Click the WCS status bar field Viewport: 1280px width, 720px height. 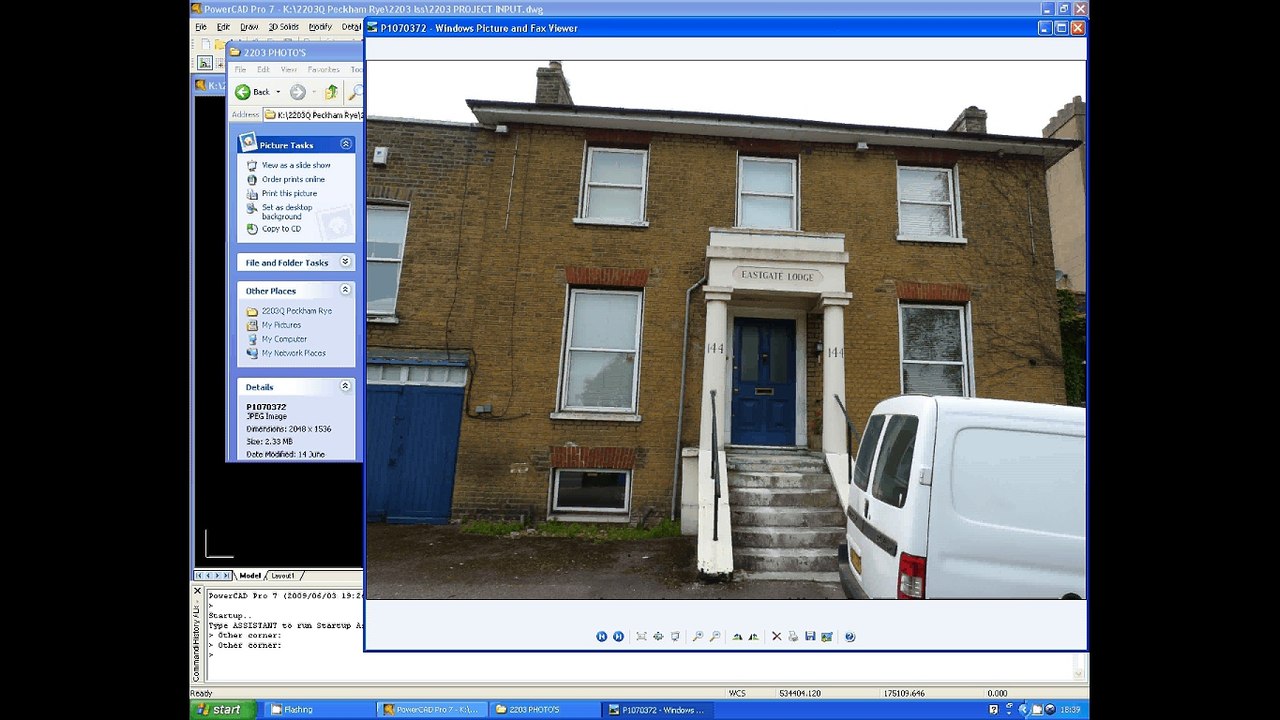[737, 693]
